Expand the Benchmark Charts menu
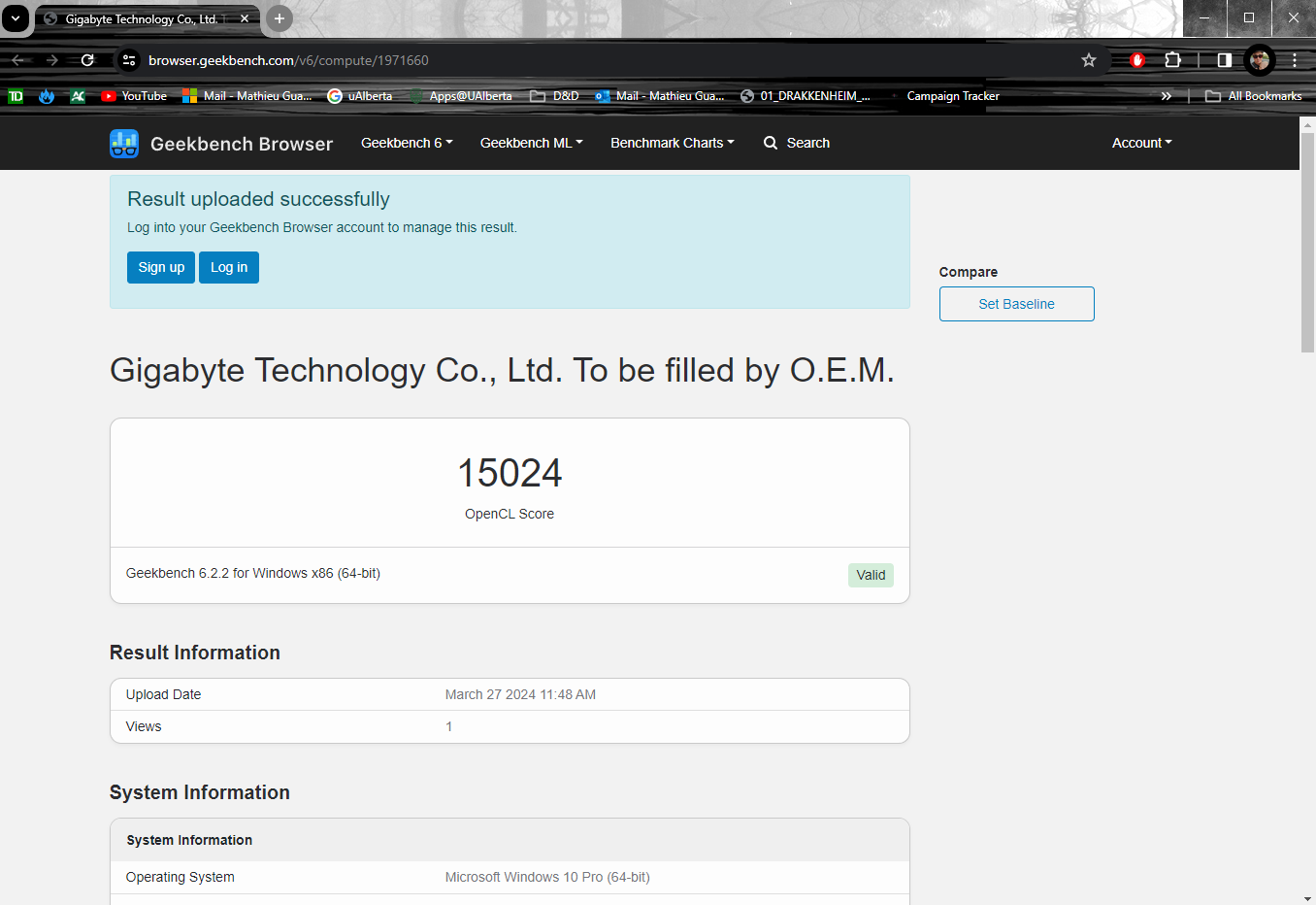1316x905 pixels. [673, 143]
